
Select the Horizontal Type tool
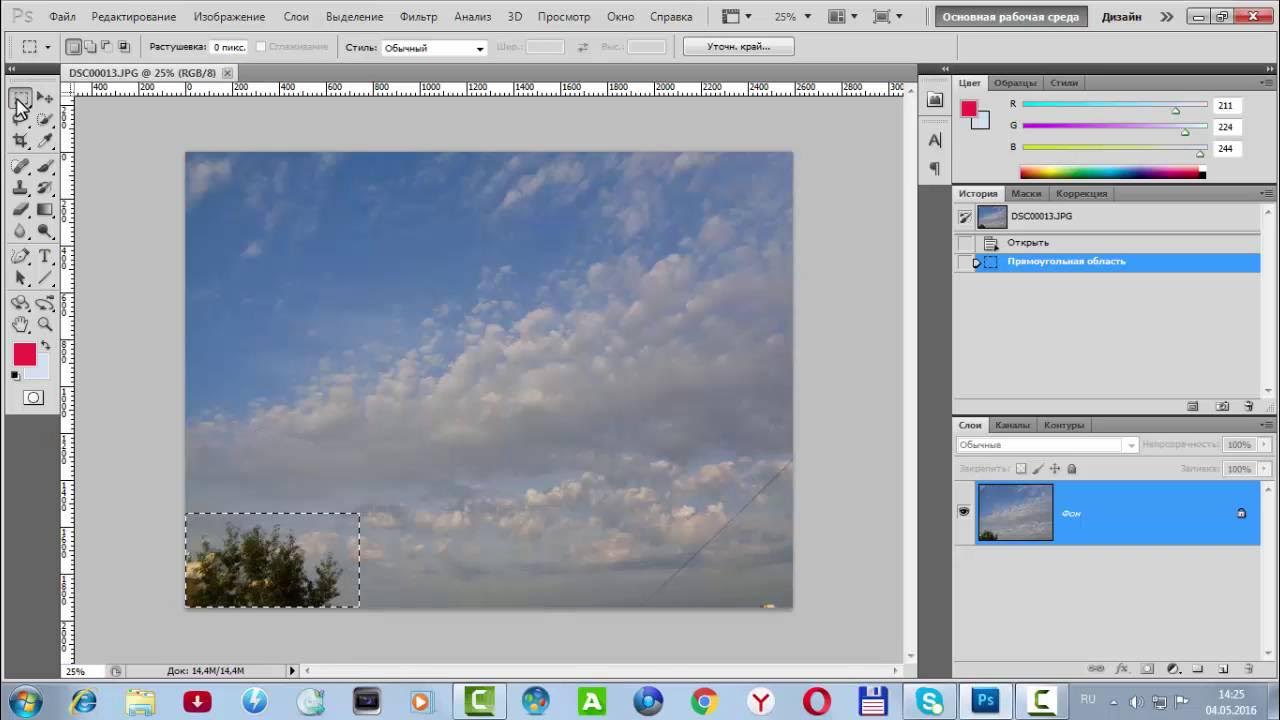pyautogui.click(x=45, y=256)
